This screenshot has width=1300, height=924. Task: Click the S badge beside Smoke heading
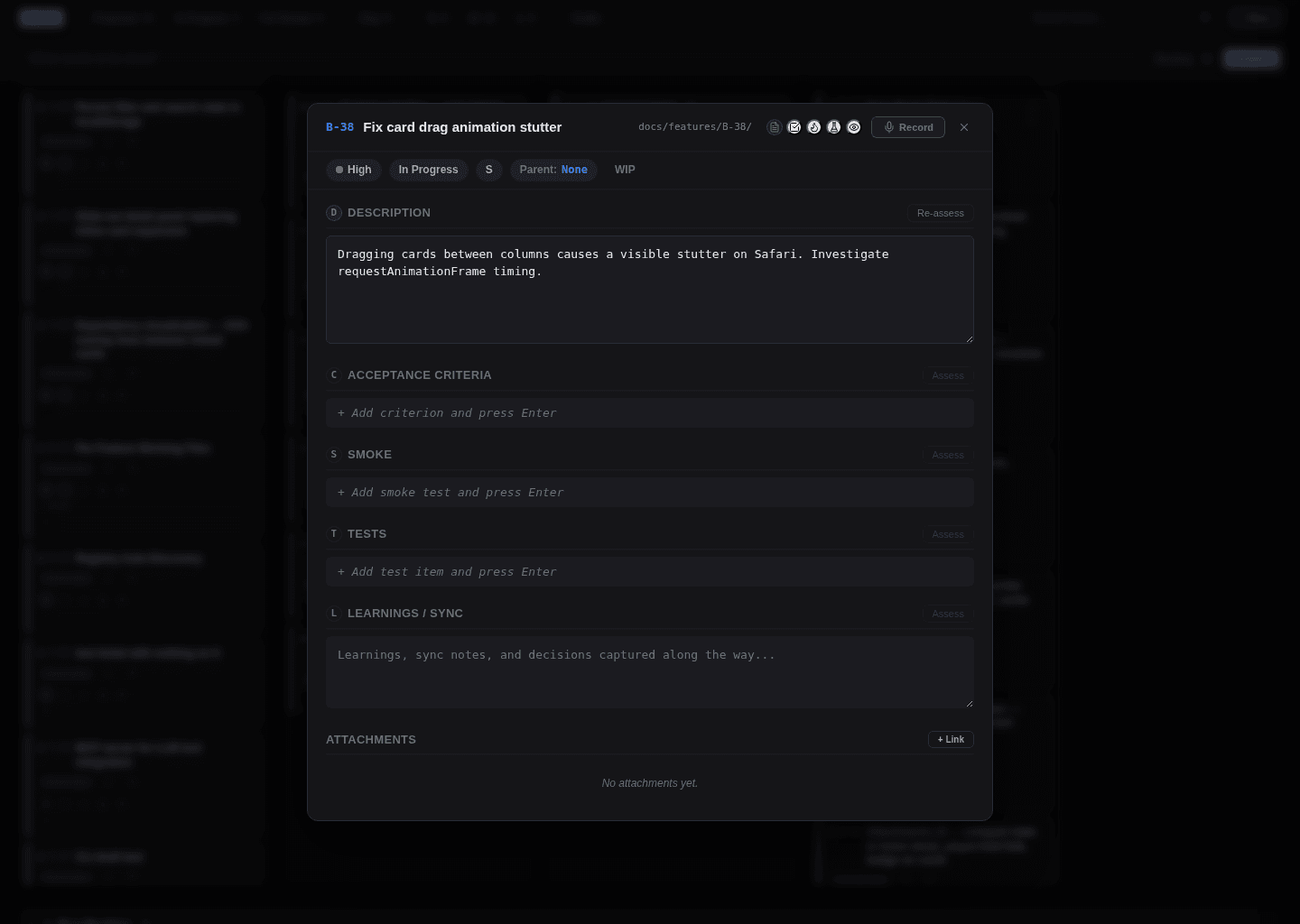click(333, 455)
